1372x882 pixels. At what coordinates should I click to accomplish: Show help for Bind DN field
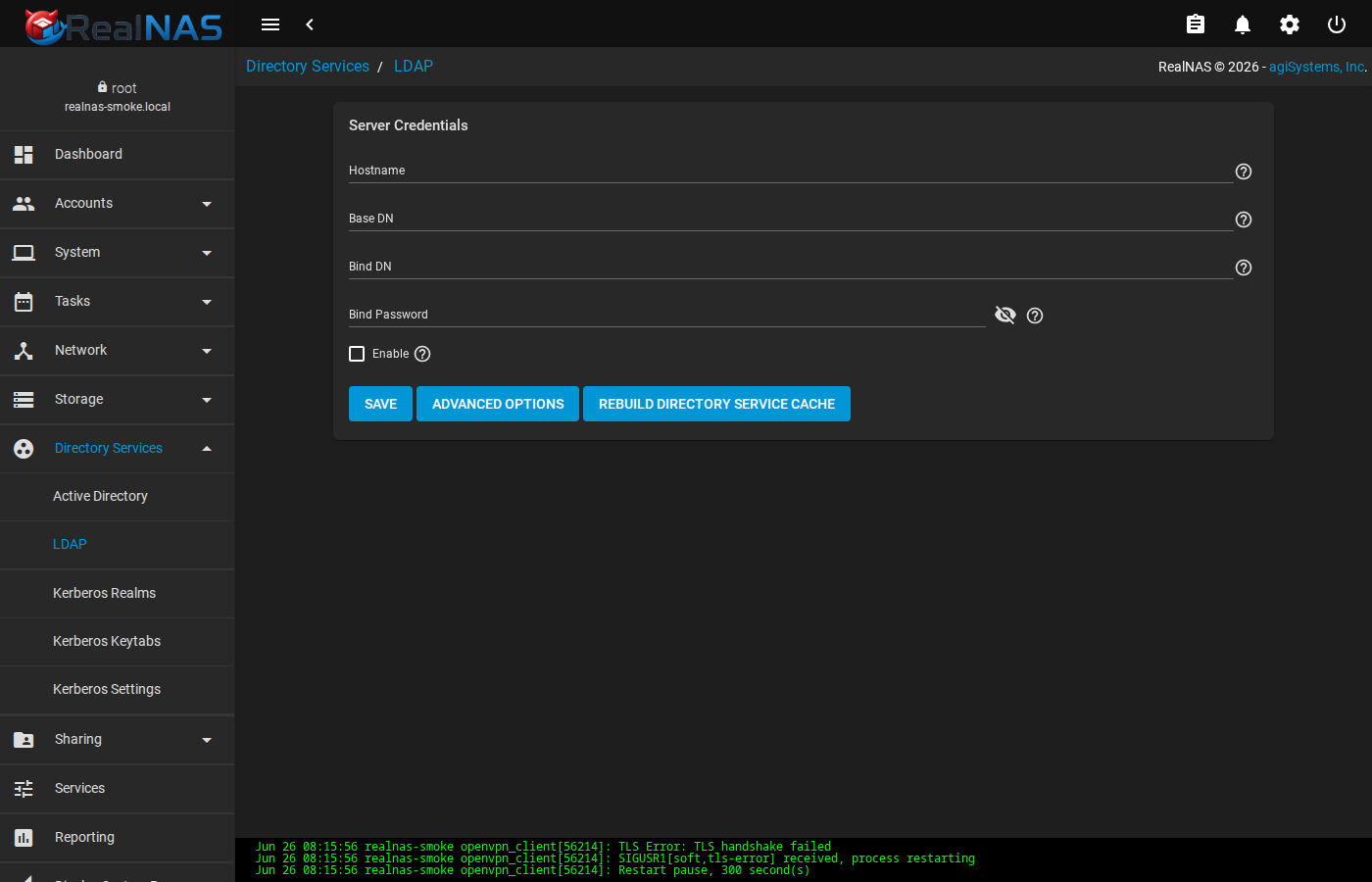coord(1244,268)
